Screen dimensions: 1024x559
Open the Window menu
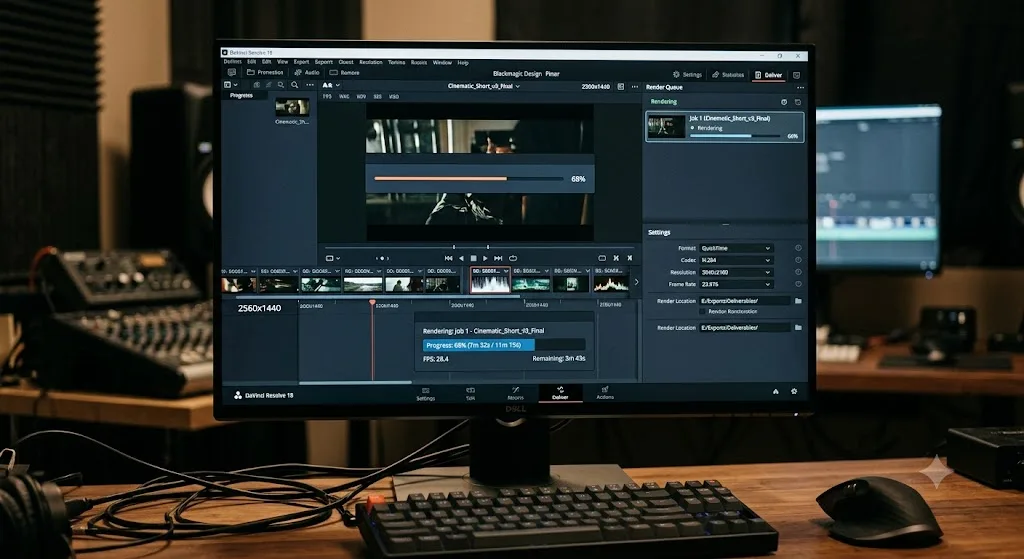[442, 63]
